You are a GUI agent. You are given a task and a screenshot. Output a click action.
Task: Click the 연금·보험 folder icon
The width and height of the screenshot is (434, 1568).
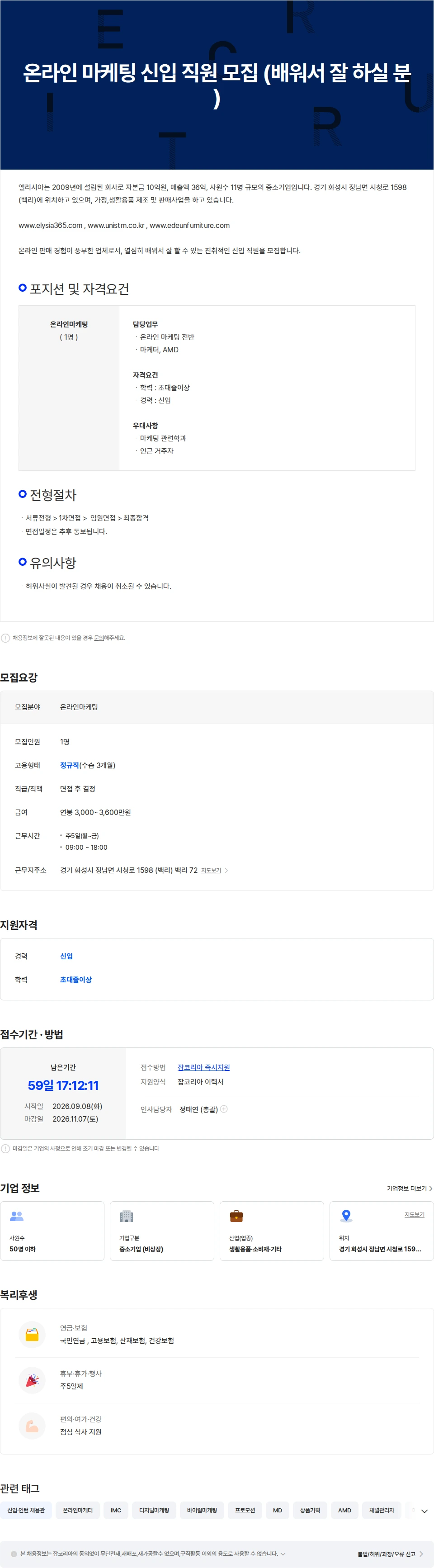point(32,1334)
